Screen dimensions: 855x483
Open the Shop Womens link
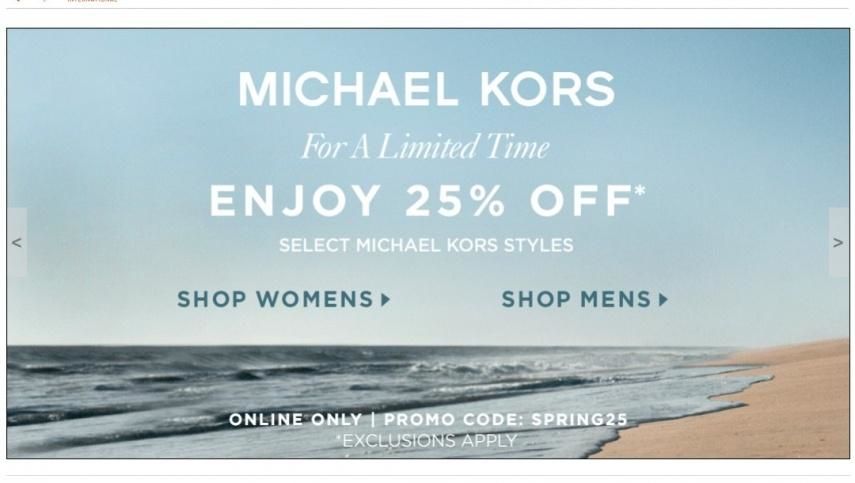pyautogui.click(x=284, y=299)
